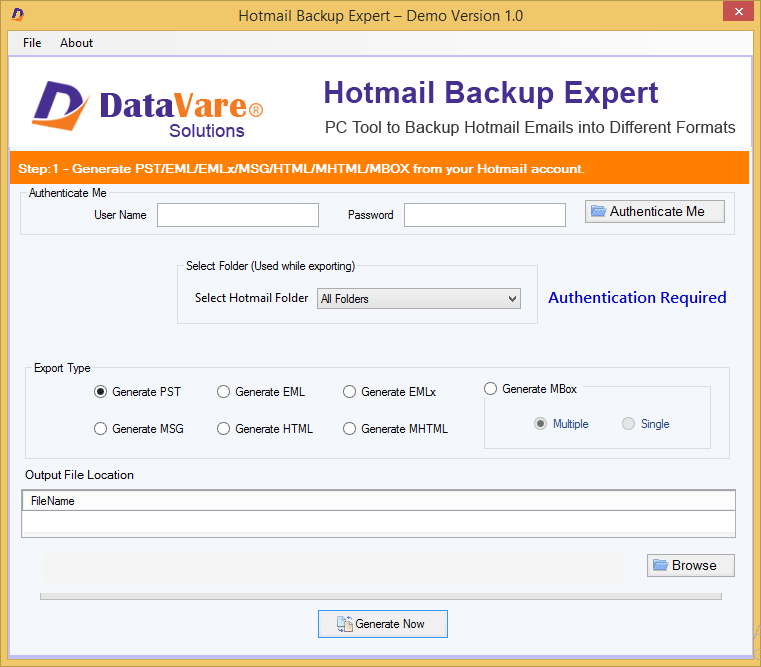Select the Generate EMLx option
This screenshot has height=667, width=761.
(x=349, y=392)
